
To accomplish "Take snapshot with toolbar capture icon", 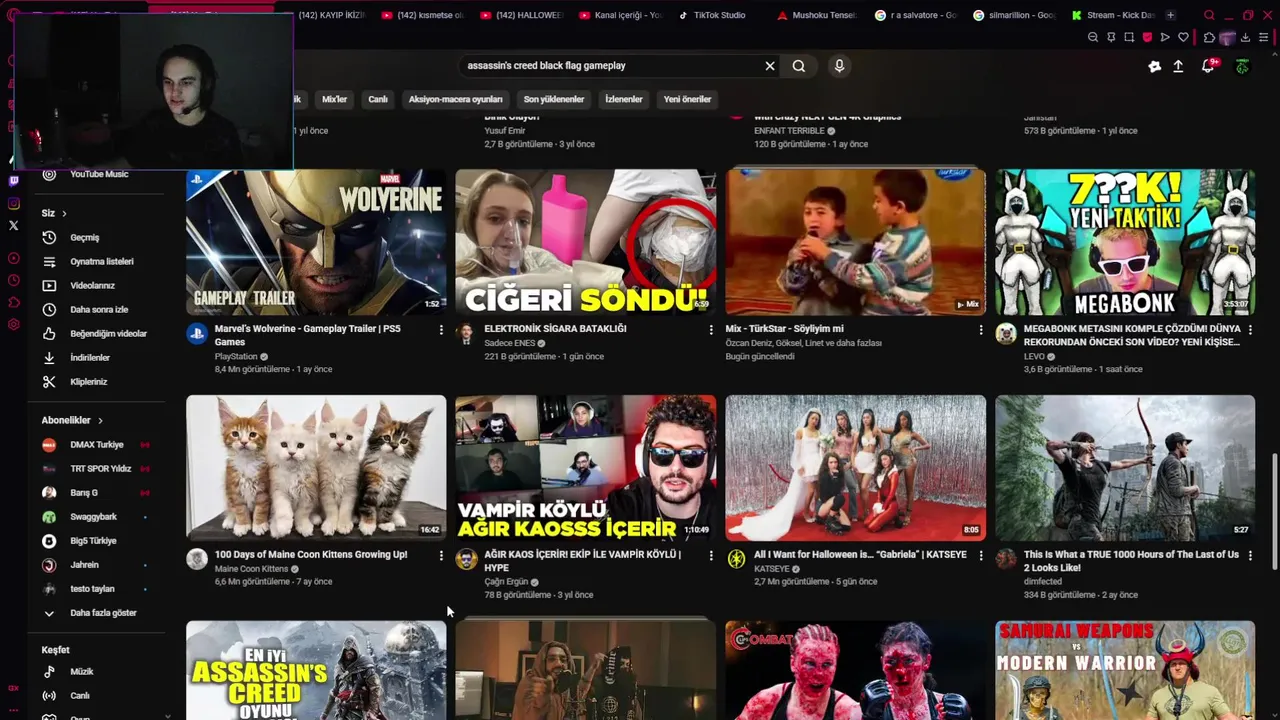I will coord(1129,38).
